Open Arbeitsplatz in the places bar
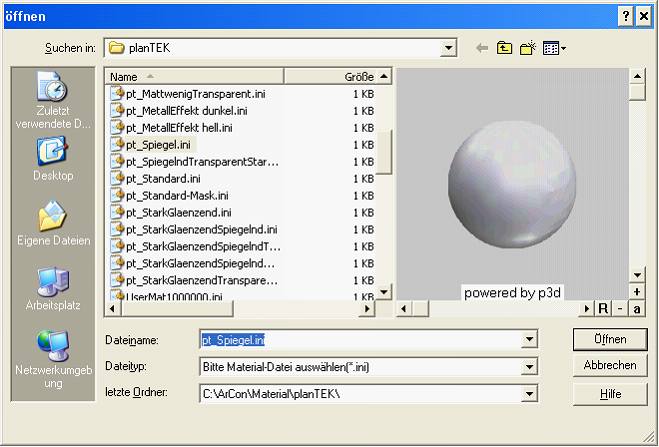This screenshot has width=659, height=447. [x=52, y=291]
